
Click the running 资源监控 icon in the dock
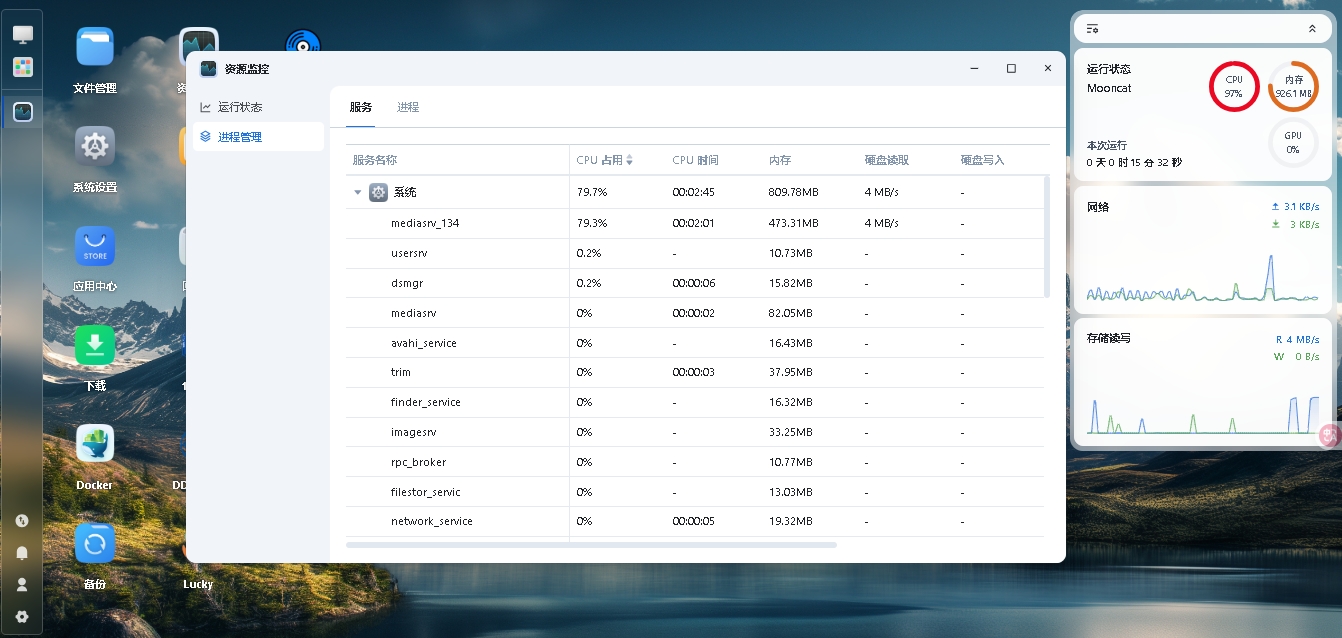point(22,112)
